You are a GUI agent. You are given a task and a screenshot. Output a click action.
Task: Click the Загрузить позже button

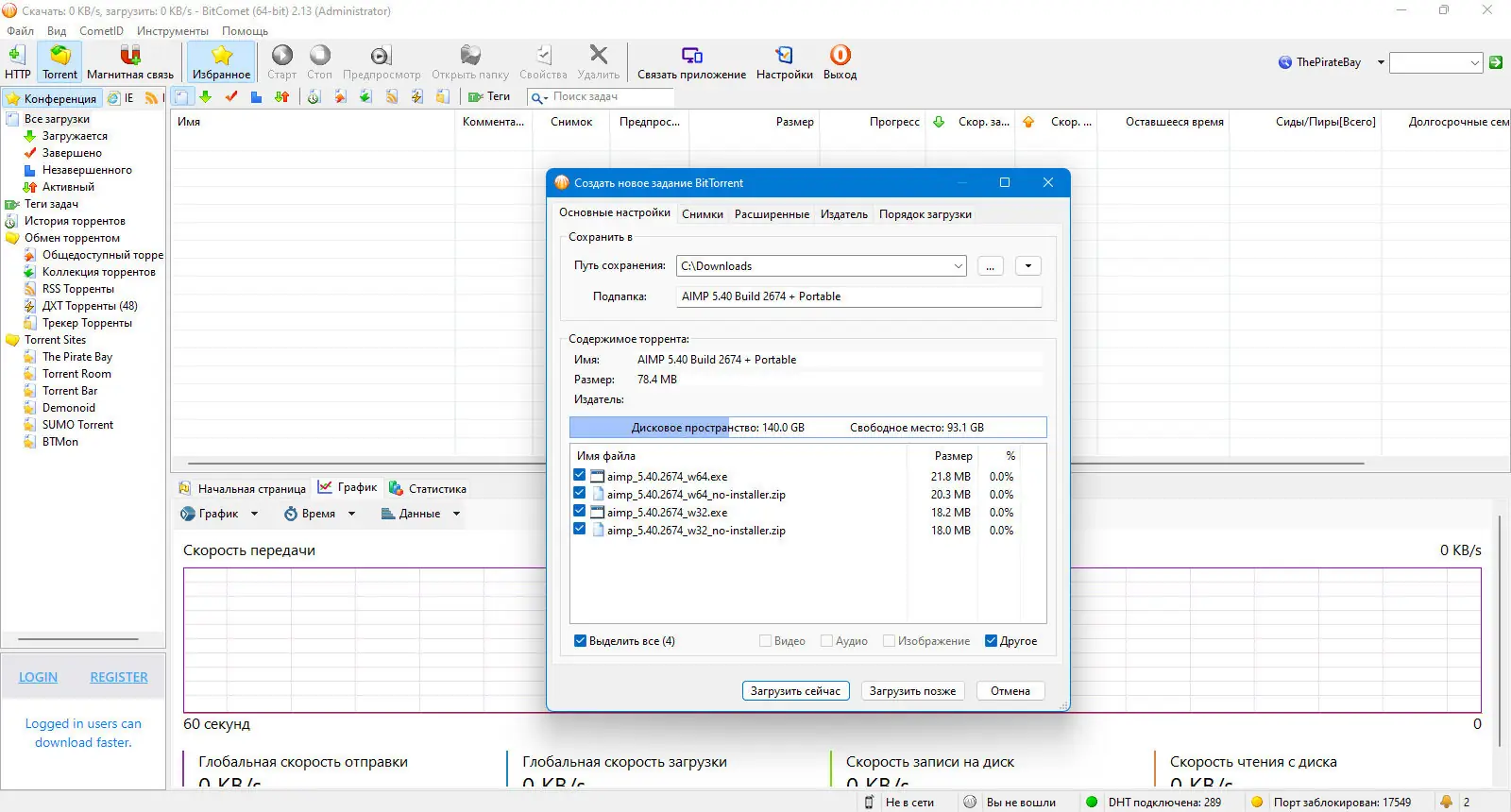(x=912, y=691)
